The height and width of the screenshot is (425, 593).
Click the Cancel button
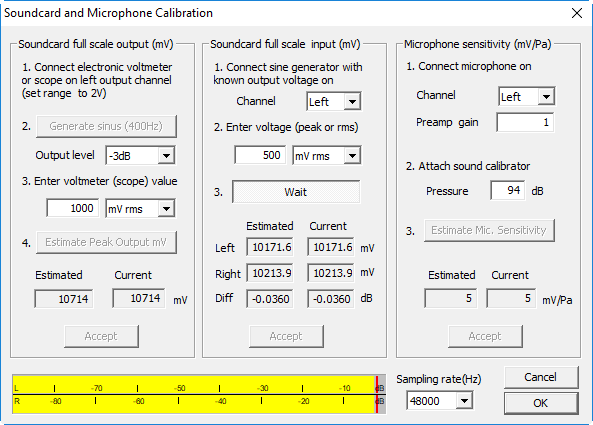click(x=541, y=377)
